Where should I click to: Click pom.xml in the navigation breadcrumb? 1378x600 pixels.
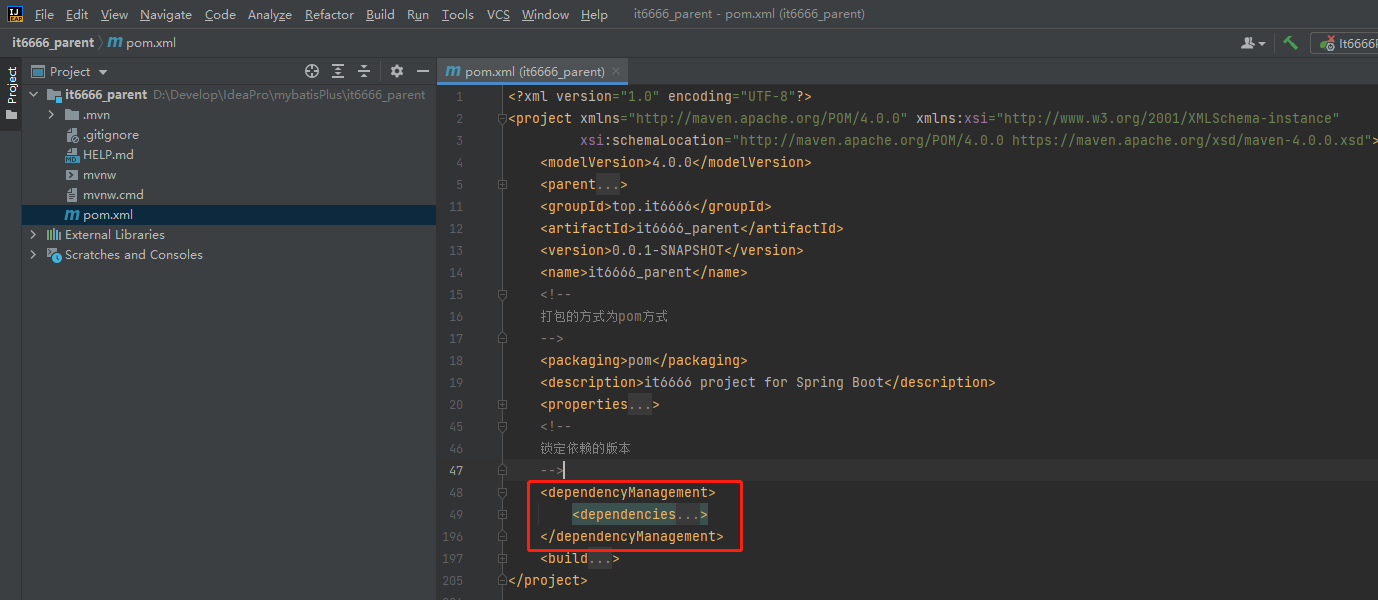pyautogui.click(x=151, y=42)
